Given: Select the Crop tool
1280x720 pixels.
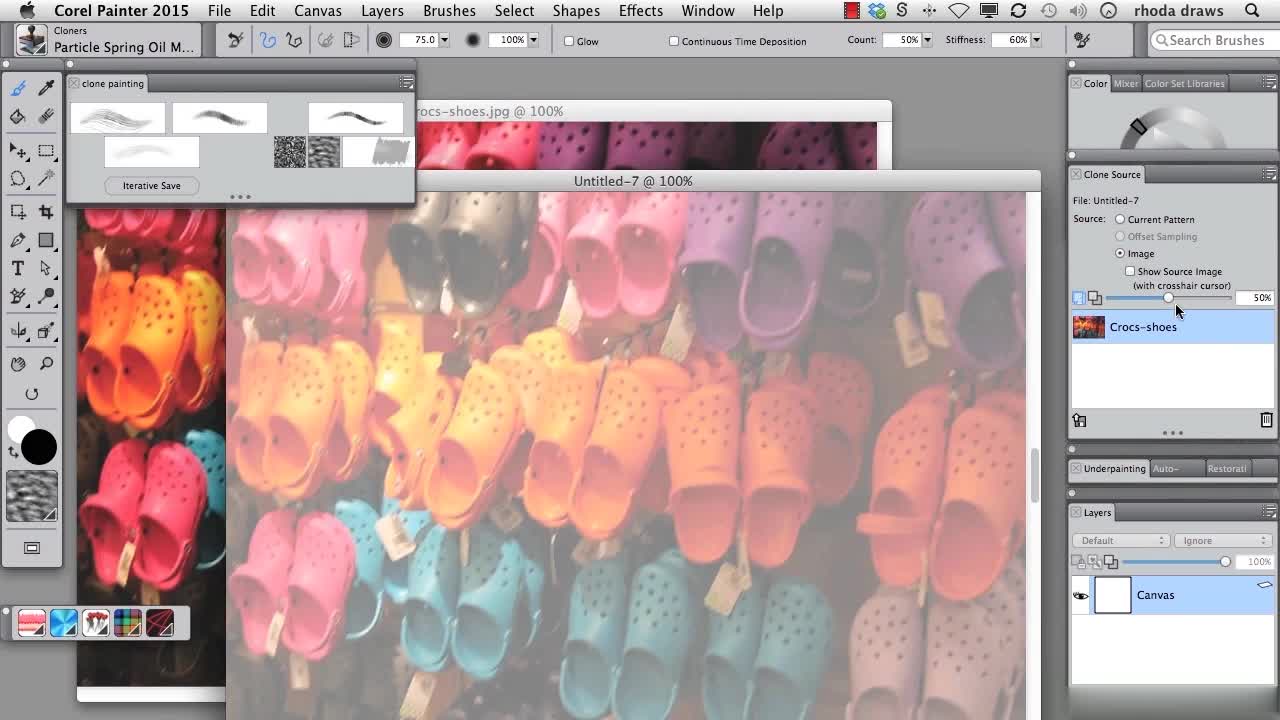Looking at the screenshot, I should (x=46, y=212).
